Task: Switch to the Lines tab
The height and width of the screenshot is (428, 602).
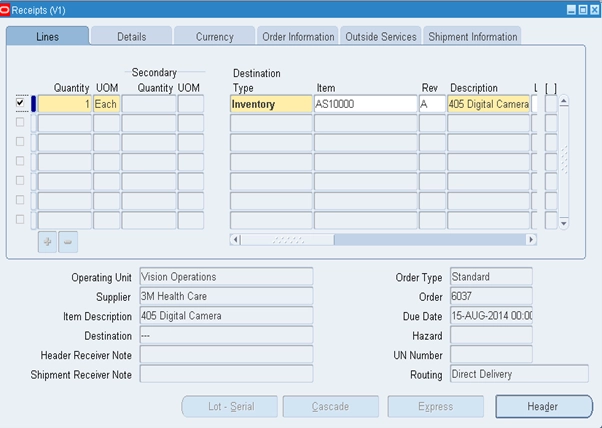Action: [48, 36]
